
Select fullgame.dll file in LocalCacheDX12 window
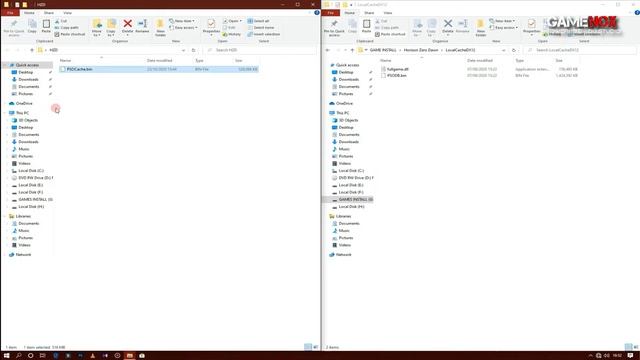[398, 69]
